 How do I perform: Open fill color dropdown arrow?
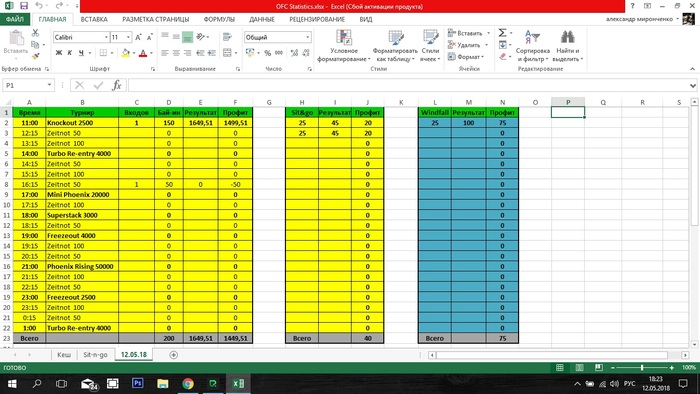(x=133, y=53)
